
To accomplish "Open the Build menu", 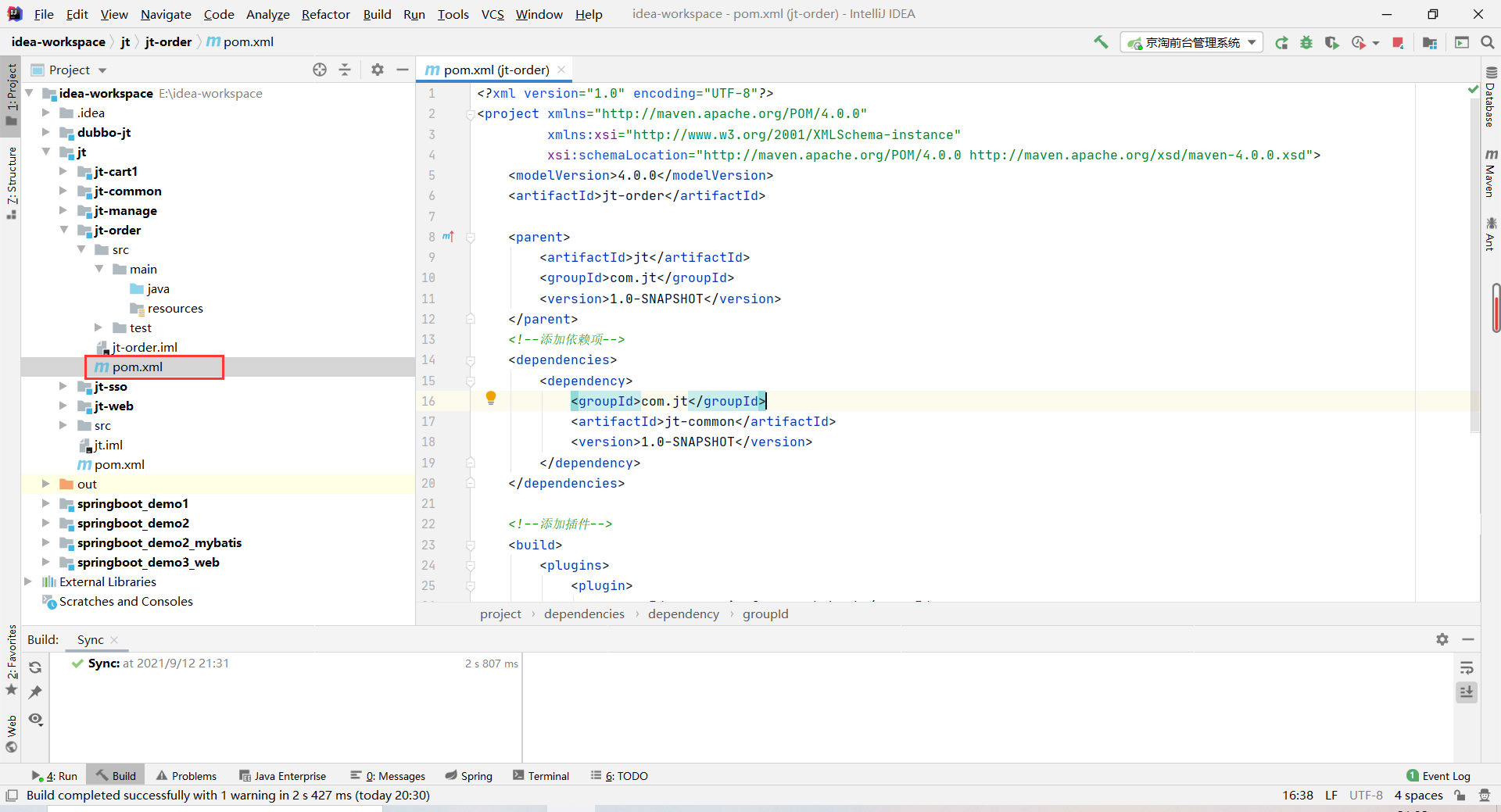I will tap(377, 14).
